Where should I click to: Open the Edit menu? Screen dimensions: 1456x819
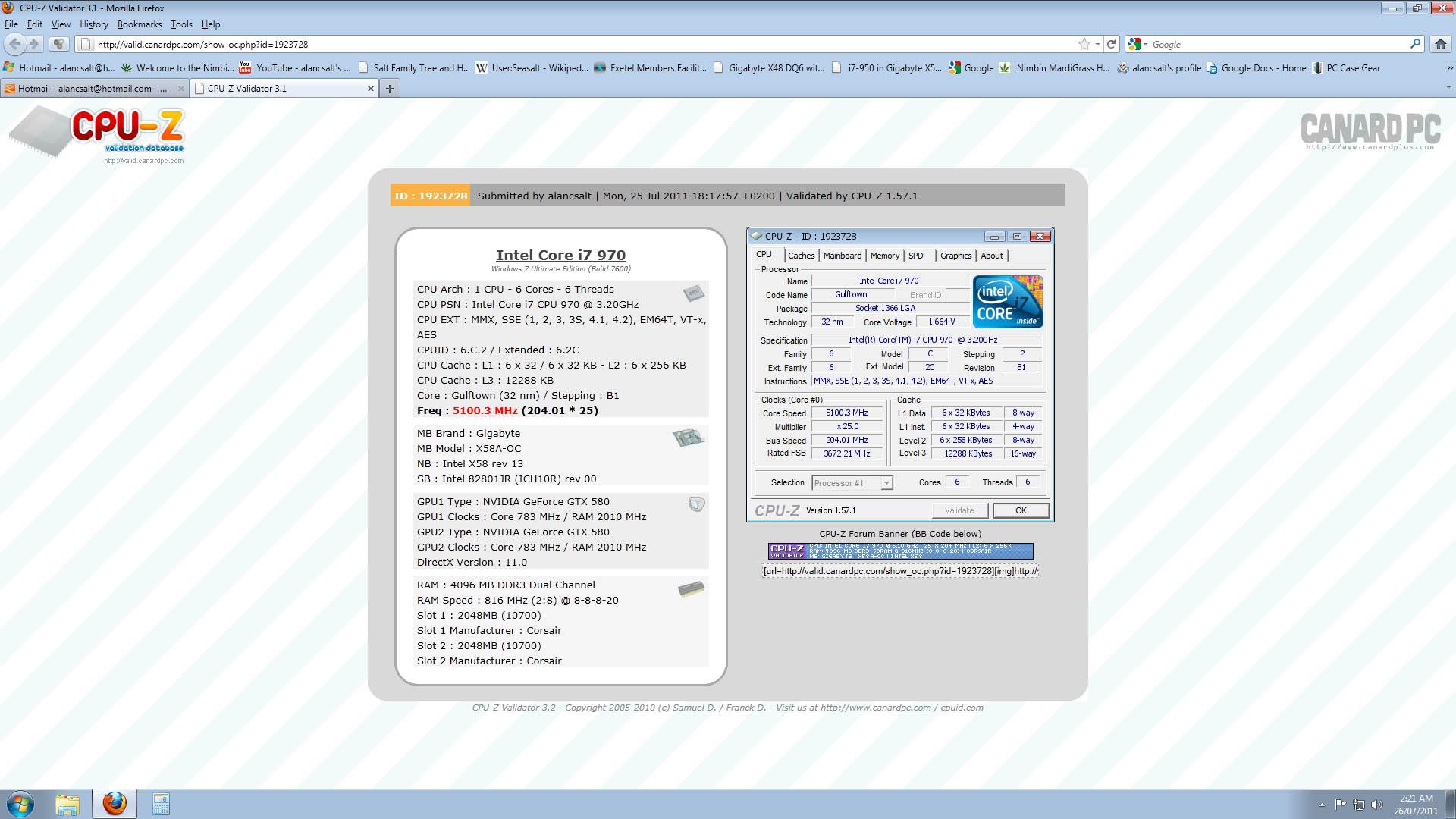click(35, 24)
